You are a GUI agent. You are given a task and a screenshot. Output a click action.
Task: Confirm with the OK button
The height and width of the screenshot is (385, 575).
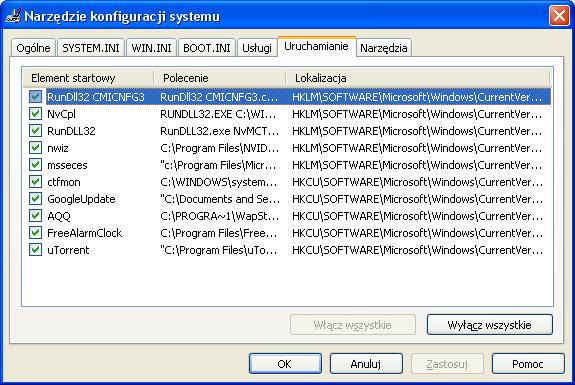coord(285,364)
